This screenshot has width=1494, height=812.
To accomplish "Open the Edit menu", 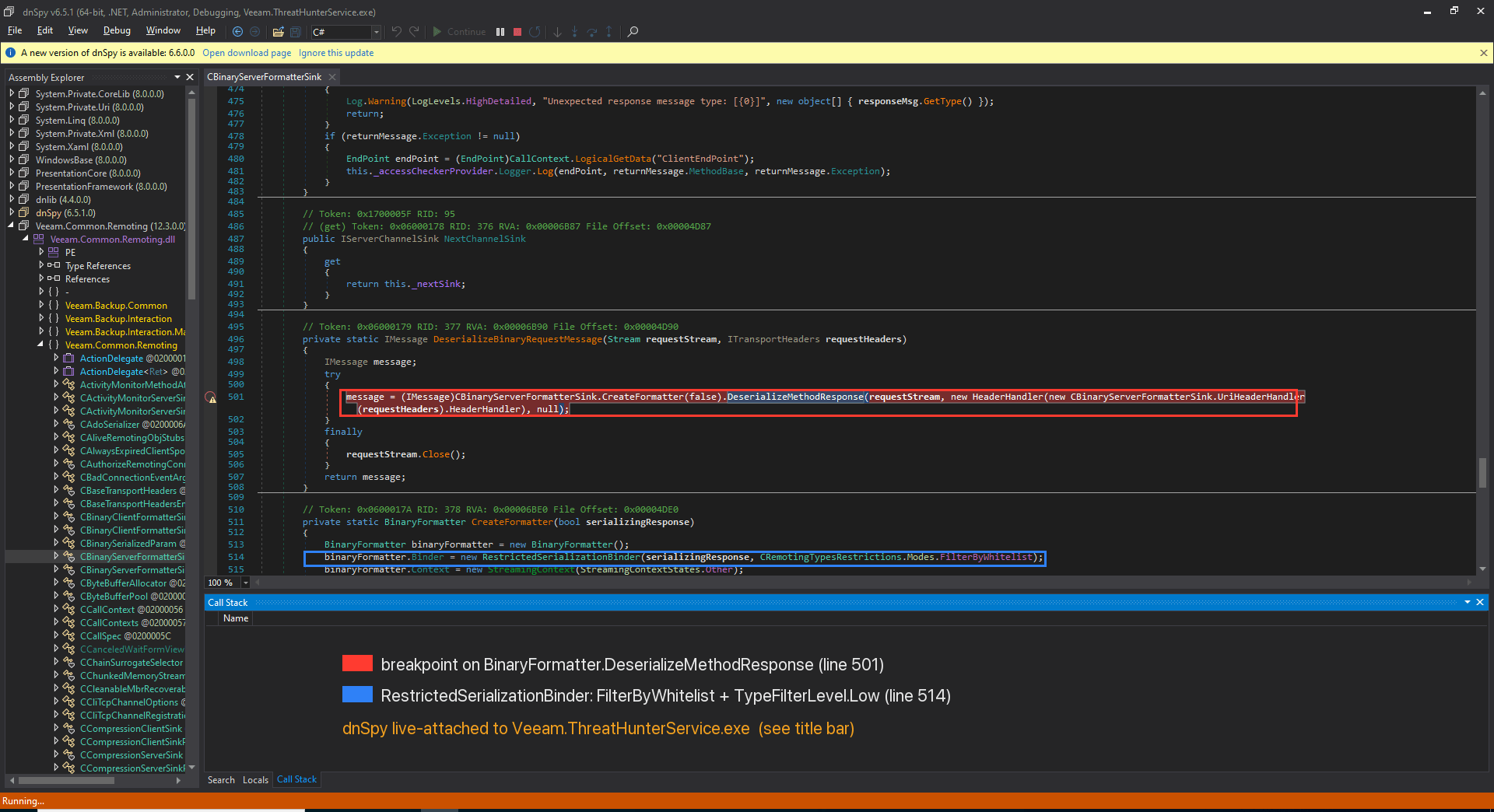I will pos(45,30).
